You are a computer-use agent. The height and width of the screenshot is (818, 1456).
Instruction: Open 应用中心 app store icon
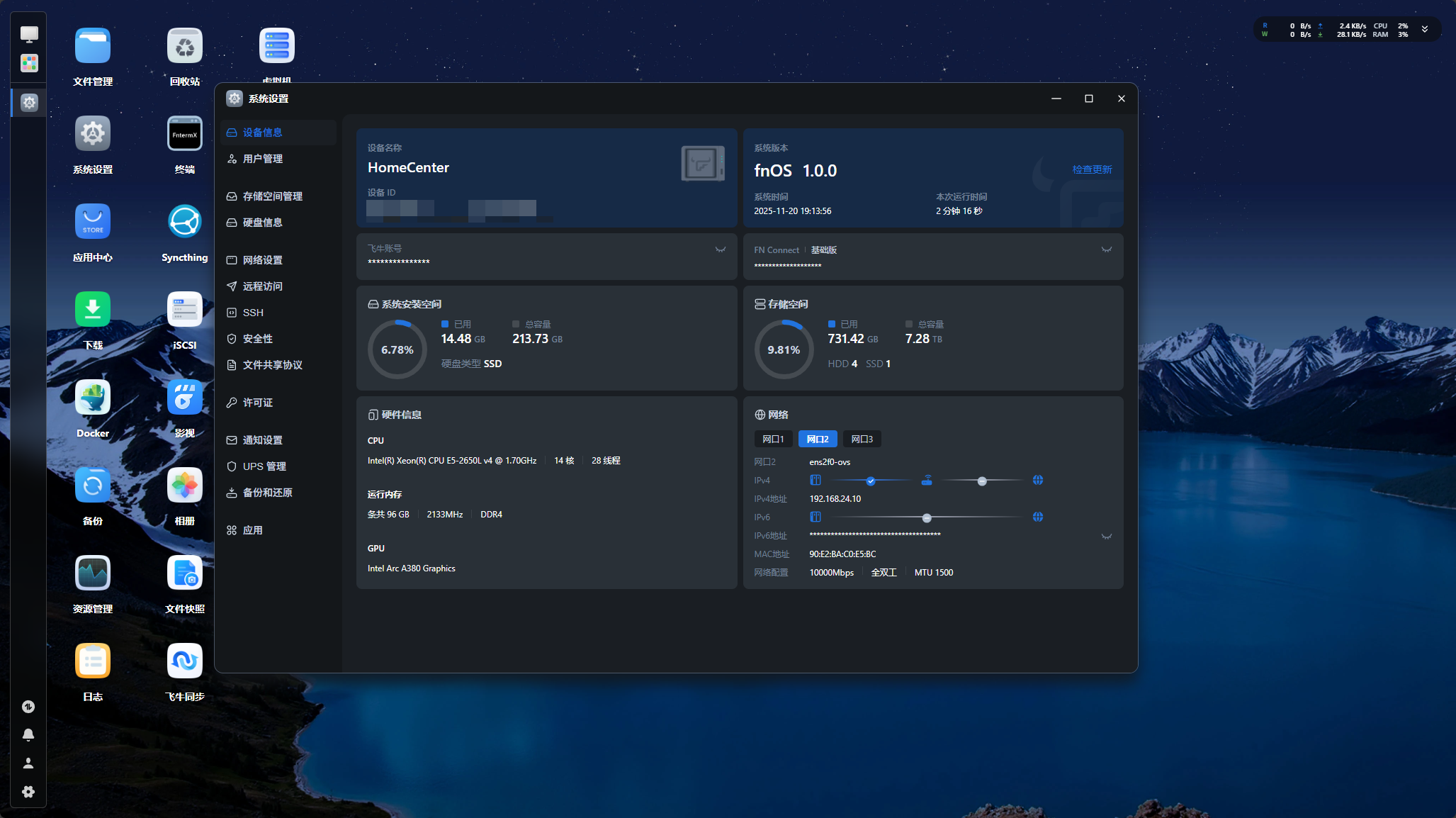click(93, 222)
